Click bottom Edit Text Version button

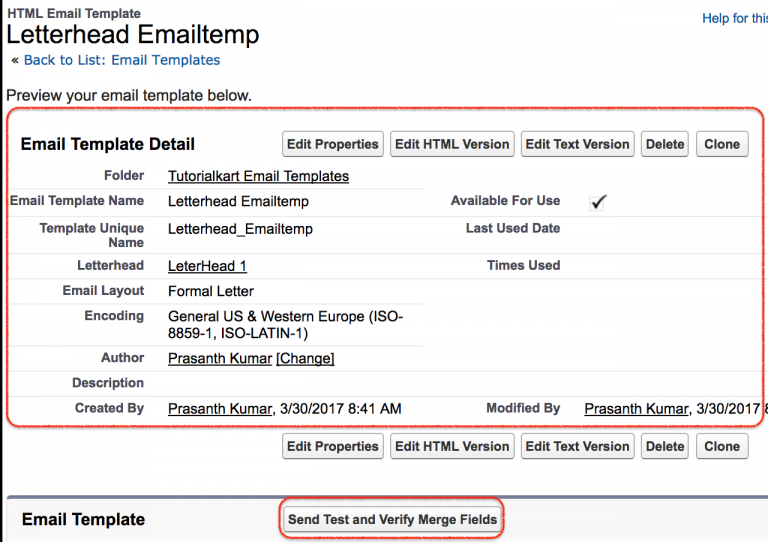(x=577, y=446)
